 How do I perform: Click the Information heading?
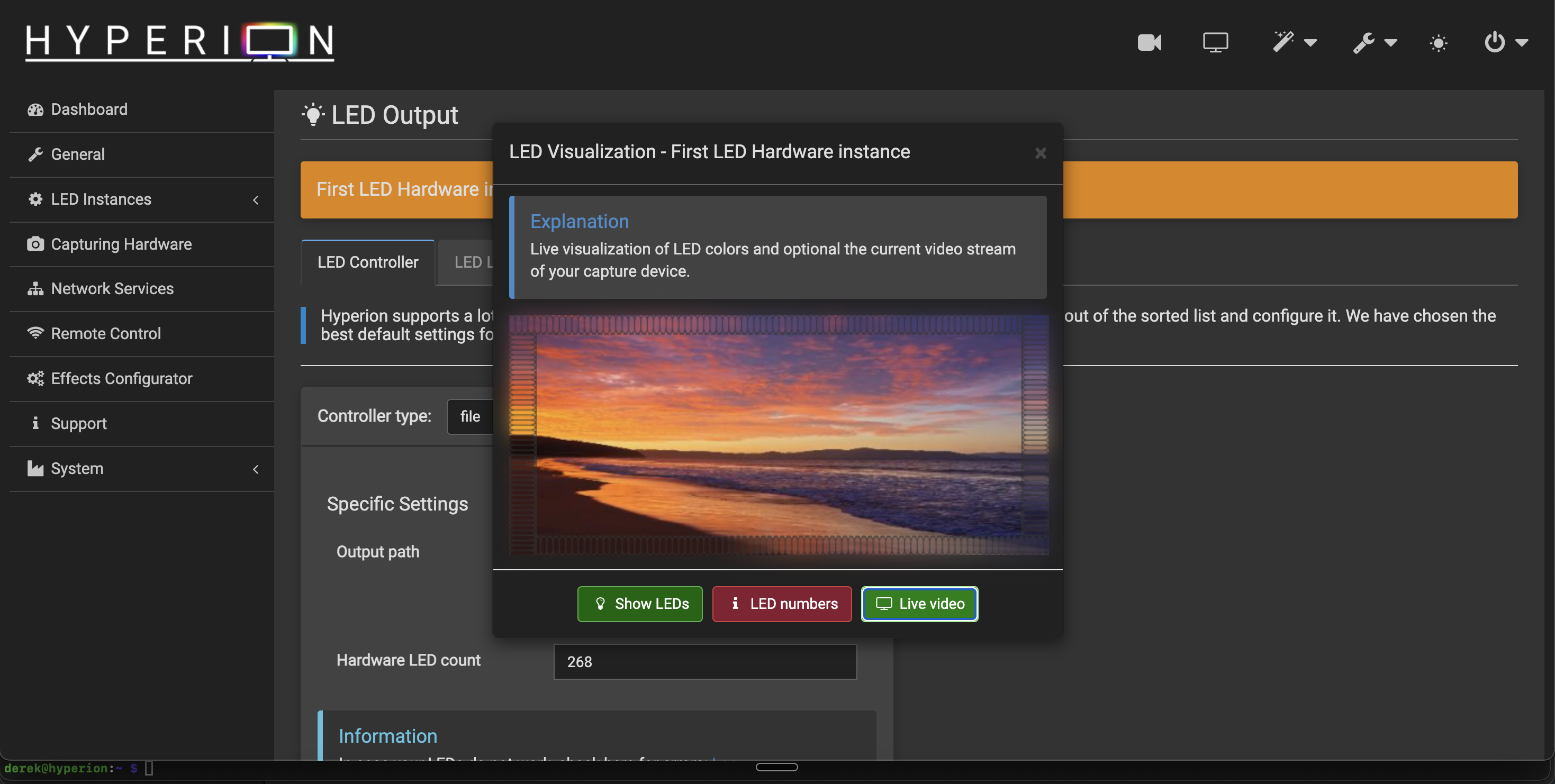tap(387, 736)
